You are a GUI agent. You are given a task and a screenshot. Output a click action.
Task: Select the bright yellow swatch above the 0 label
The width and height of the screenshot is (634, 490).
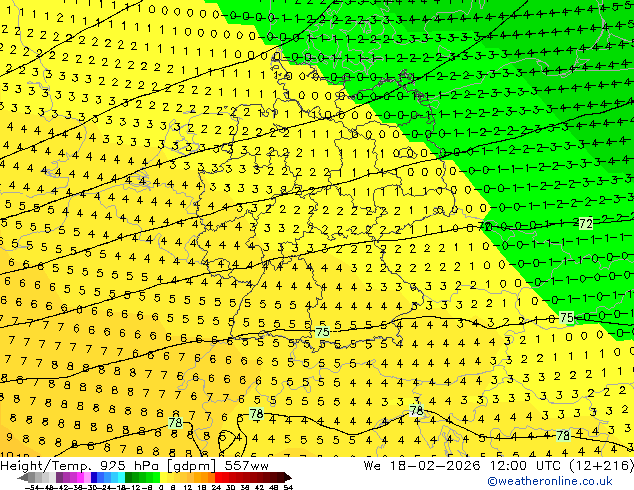163,478
